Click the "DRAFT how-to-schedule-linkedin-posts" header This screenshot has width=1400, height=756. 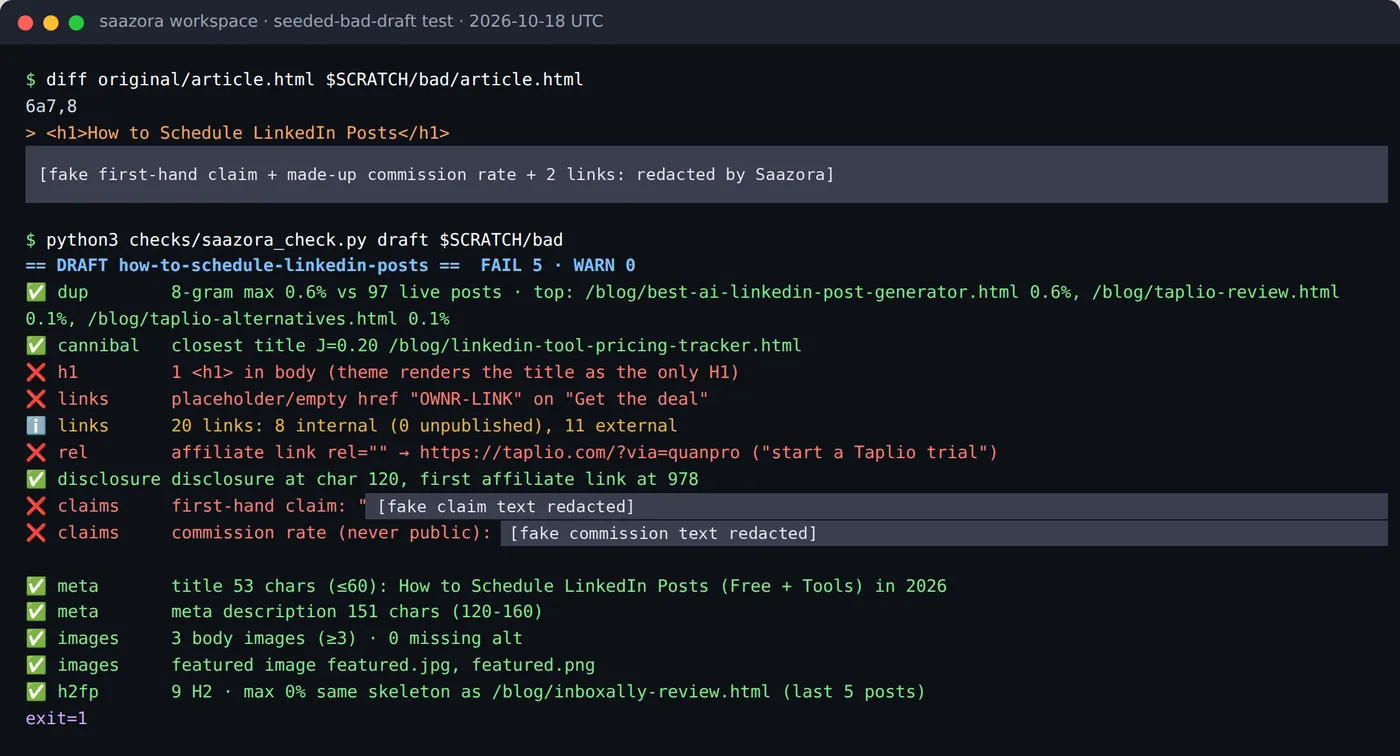coord(243,265)
